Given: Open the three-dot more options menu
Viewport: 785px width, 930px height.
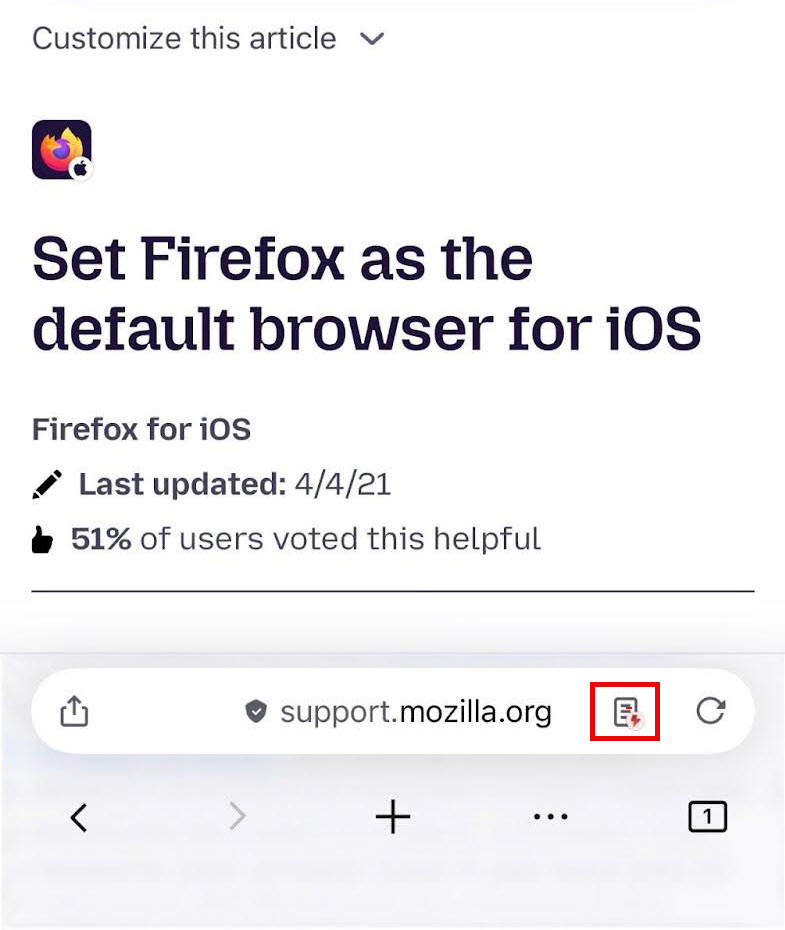Looking at the screenshot, I should 550,818.
